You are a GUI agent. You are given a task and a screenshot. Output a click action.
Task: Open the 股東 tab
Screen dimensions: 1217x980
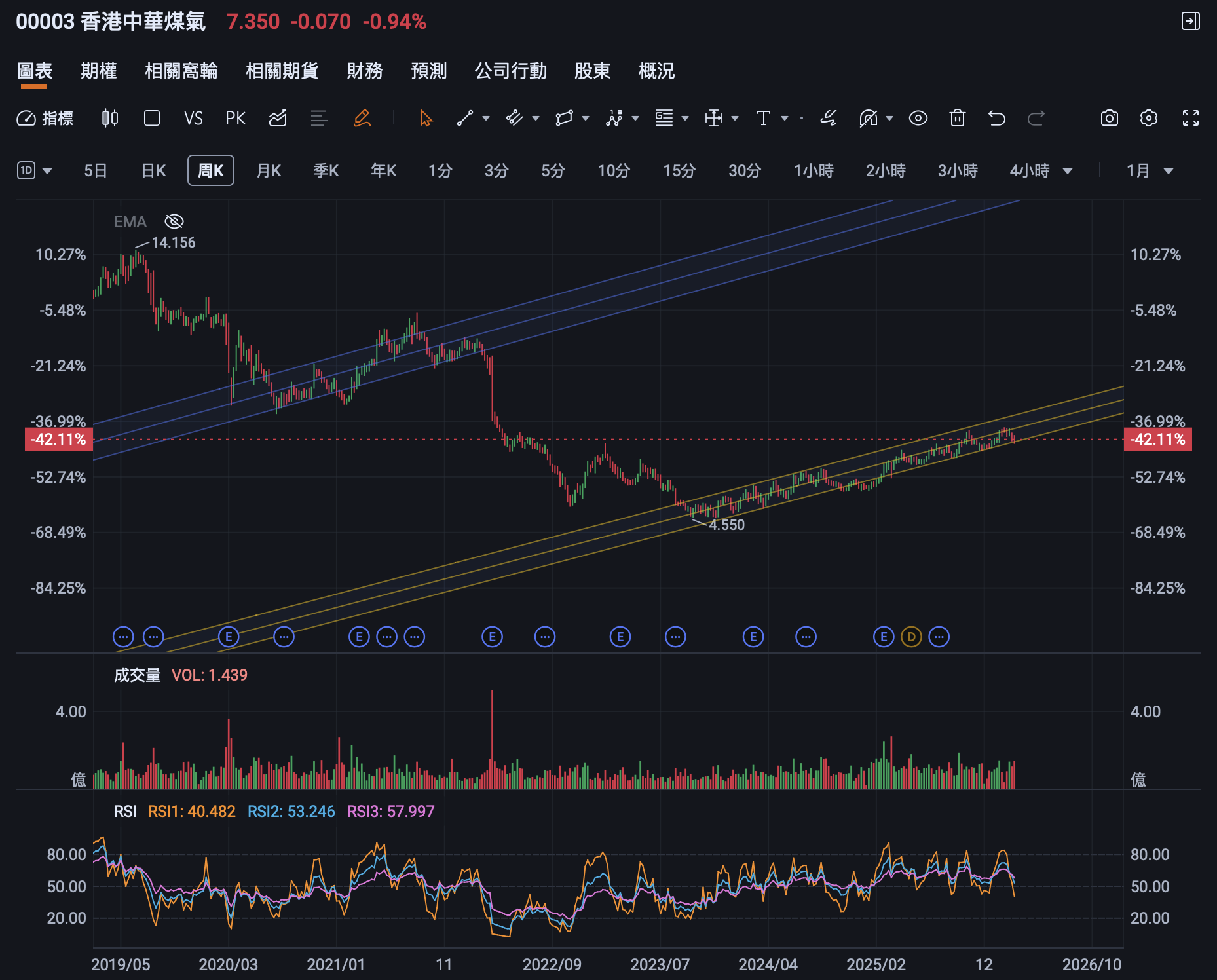coord(593,71)
